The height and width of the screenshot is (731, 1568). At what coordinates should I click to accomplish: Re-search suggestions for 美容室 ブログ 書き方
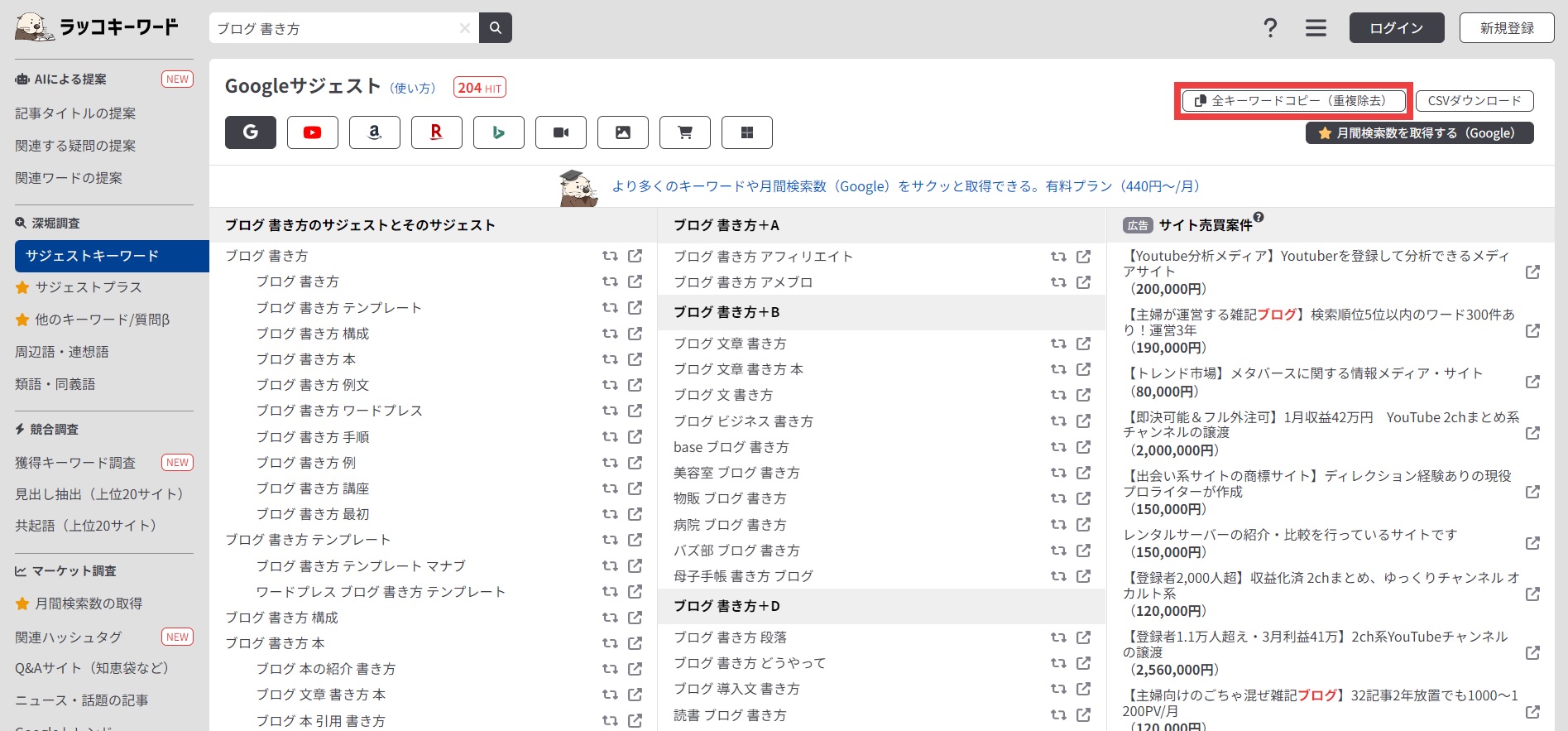pyautogui.click(x=1058, y=473)
